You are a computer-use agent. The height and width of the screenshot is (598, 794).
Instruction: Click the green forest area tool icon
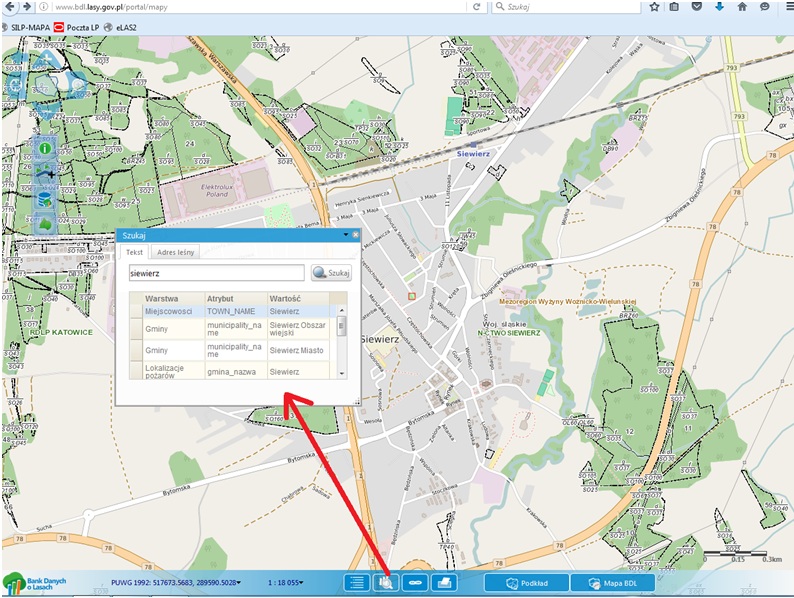click(46, 224)
